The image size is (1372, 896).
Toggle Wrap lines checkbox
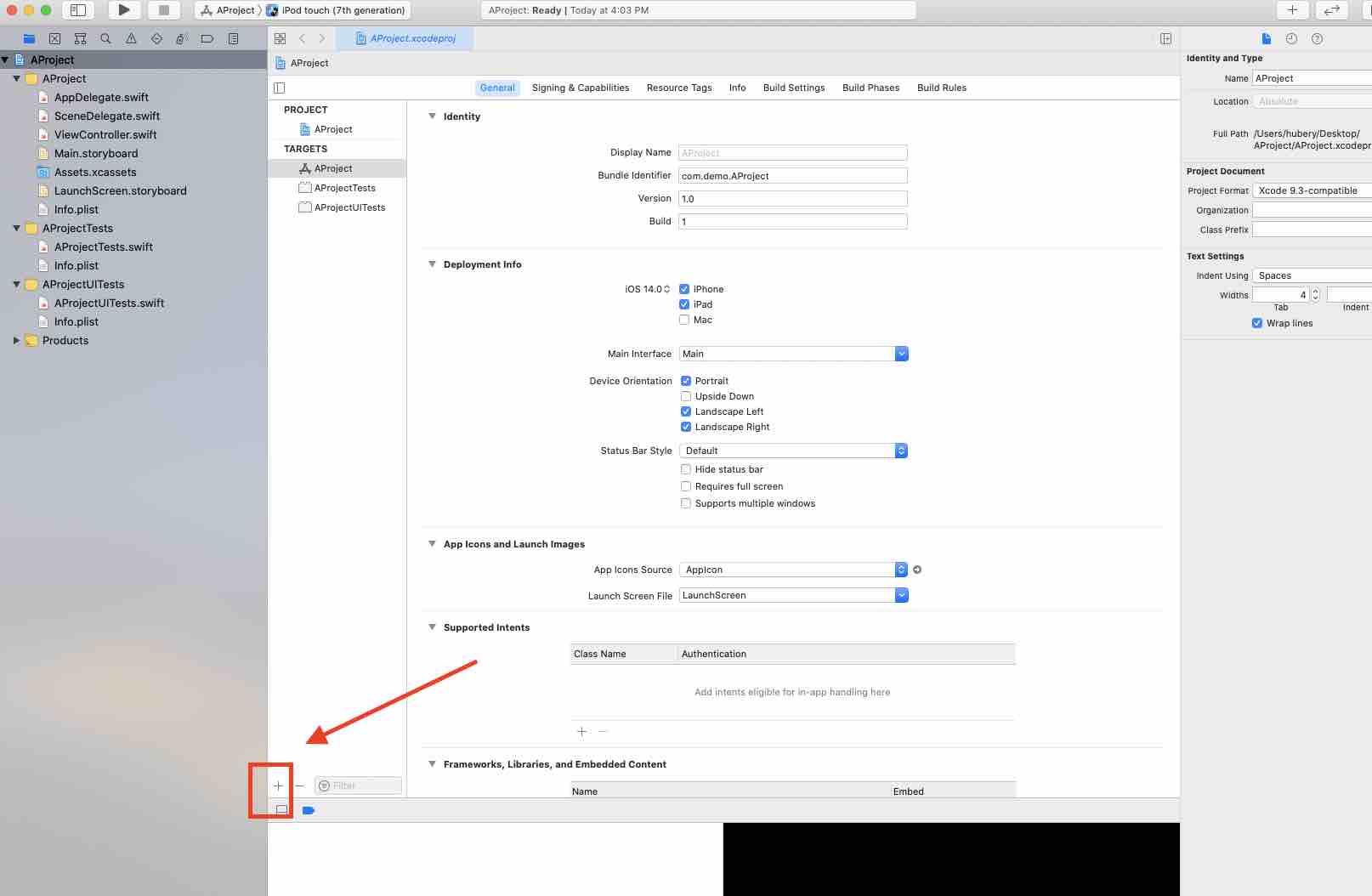(x=1257, y=323)
